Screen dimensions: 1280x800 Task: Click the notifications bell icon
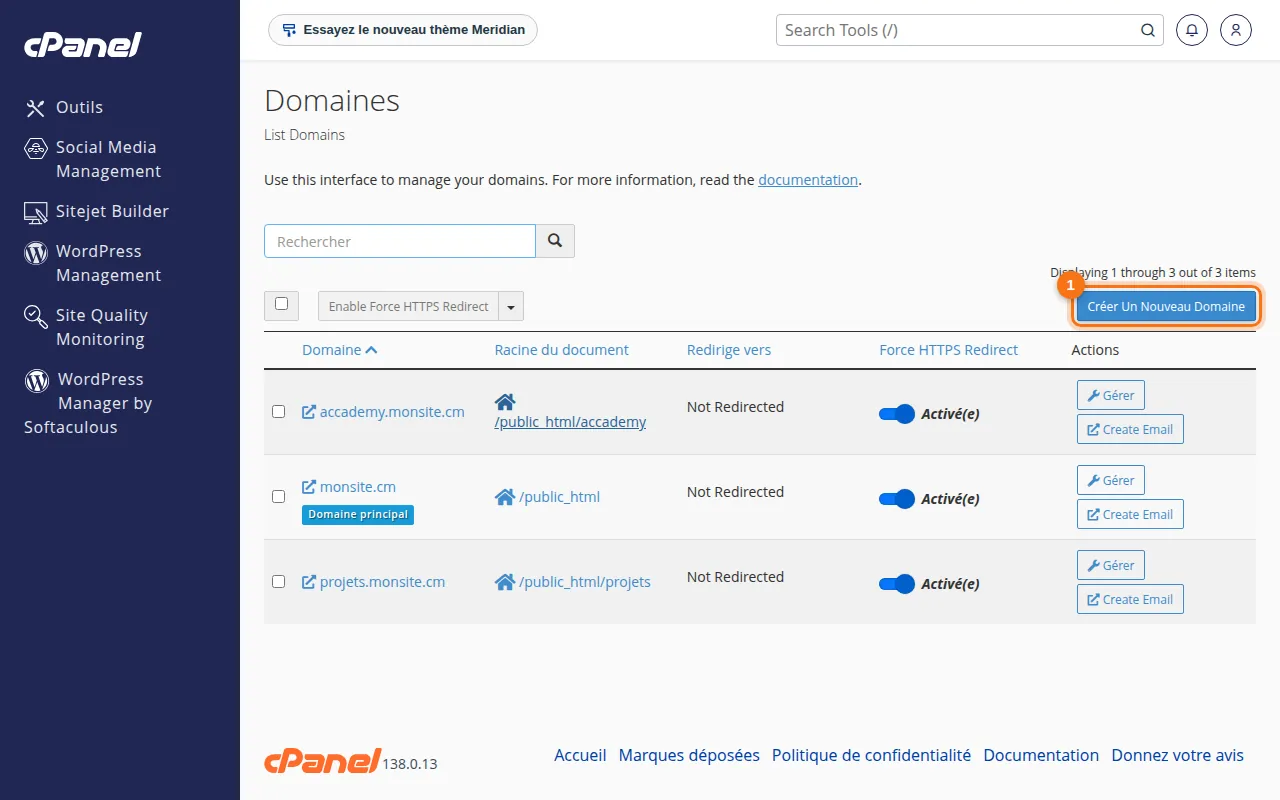(1191, 30)
